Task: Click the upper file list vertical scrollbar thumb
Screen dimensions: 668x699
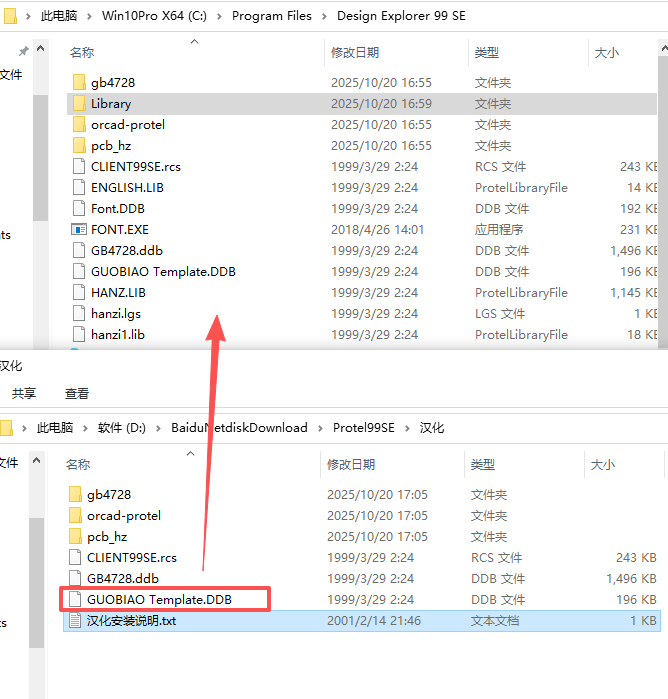Action: [663, 201]
